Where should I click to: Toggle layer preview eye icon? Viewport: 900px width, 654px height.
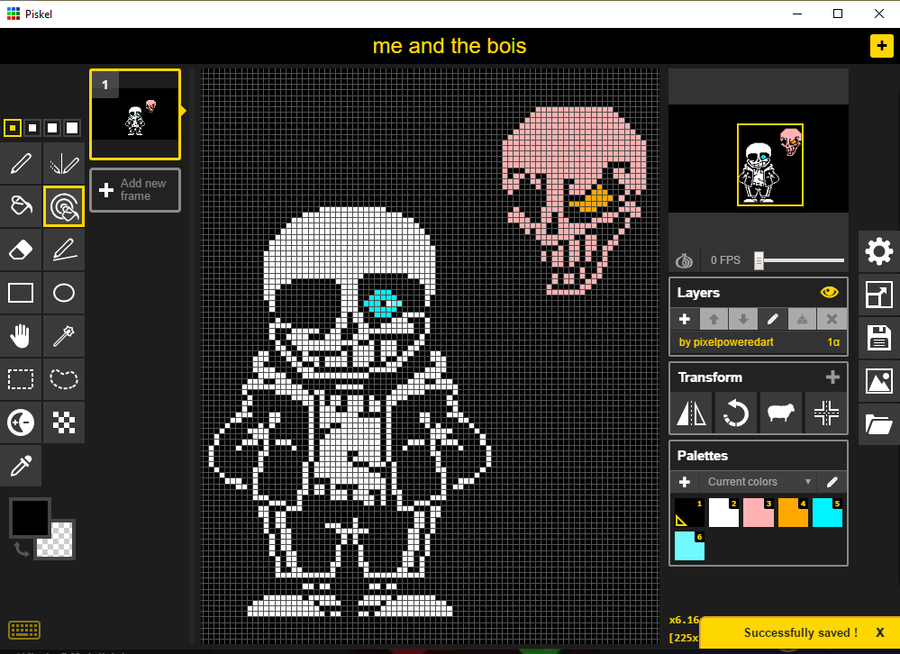tap(829, 292)
